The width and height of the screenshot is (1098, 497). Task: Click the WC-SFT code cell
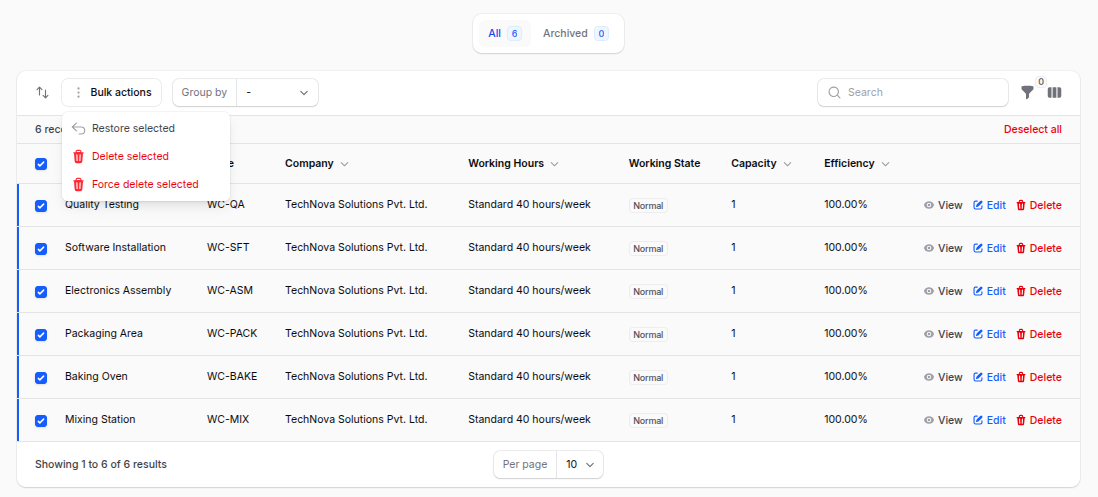(228, 247)
